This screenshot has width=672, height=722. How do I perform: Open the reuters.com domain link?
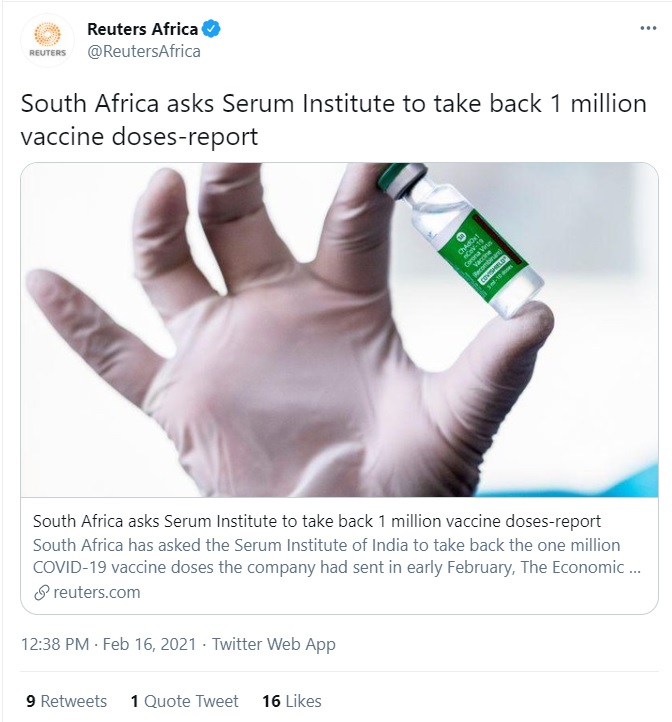(x=96, y=592)
